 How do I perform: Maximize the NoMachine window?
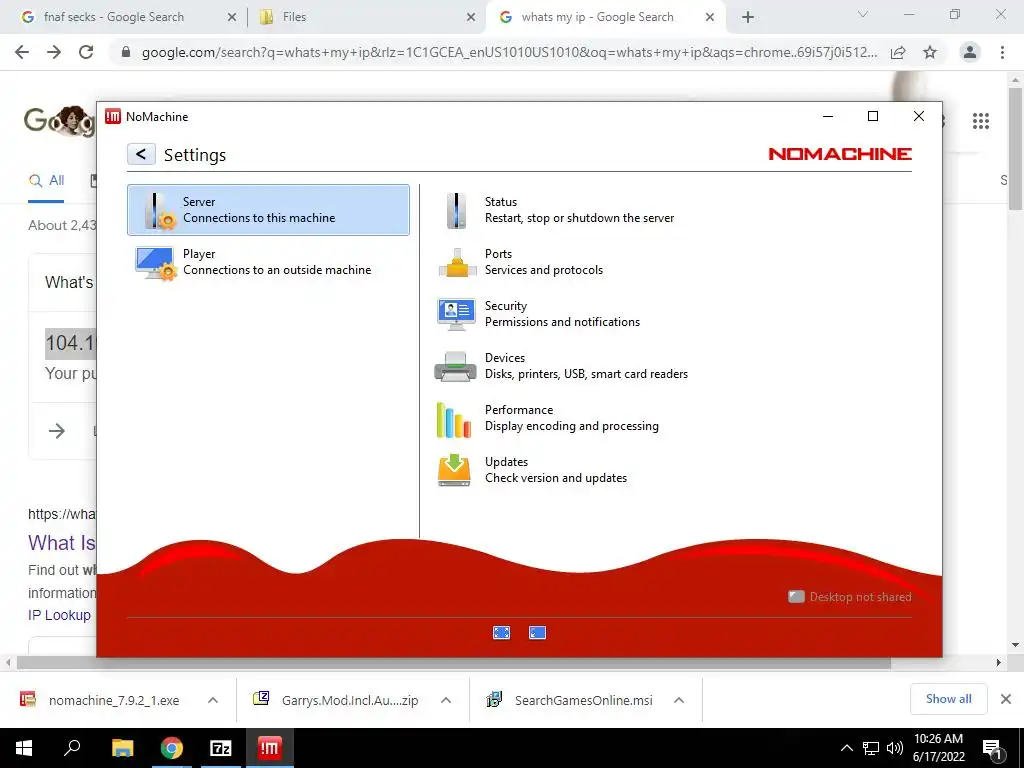[872, 116]
